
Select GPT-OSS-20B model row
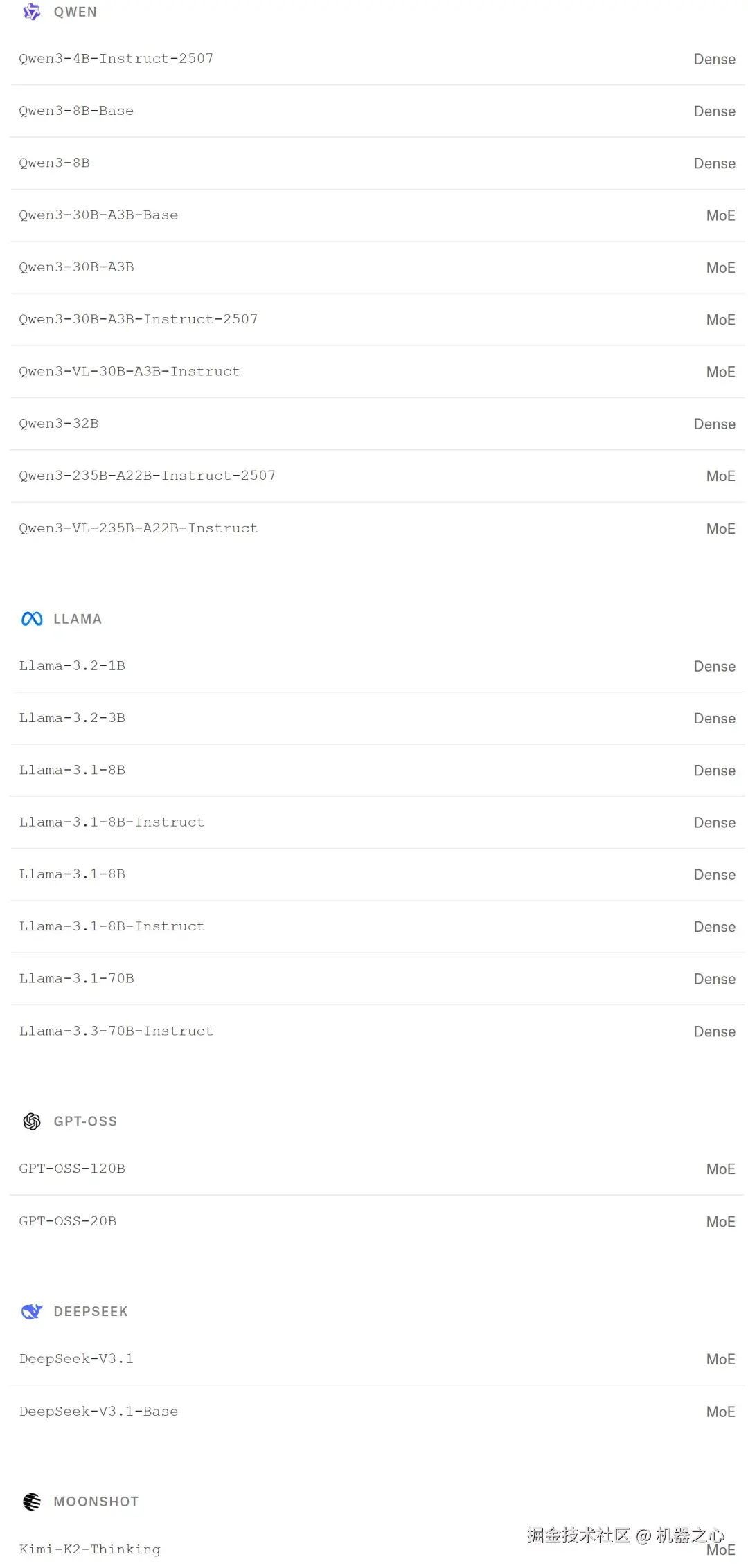[68, 1221]
